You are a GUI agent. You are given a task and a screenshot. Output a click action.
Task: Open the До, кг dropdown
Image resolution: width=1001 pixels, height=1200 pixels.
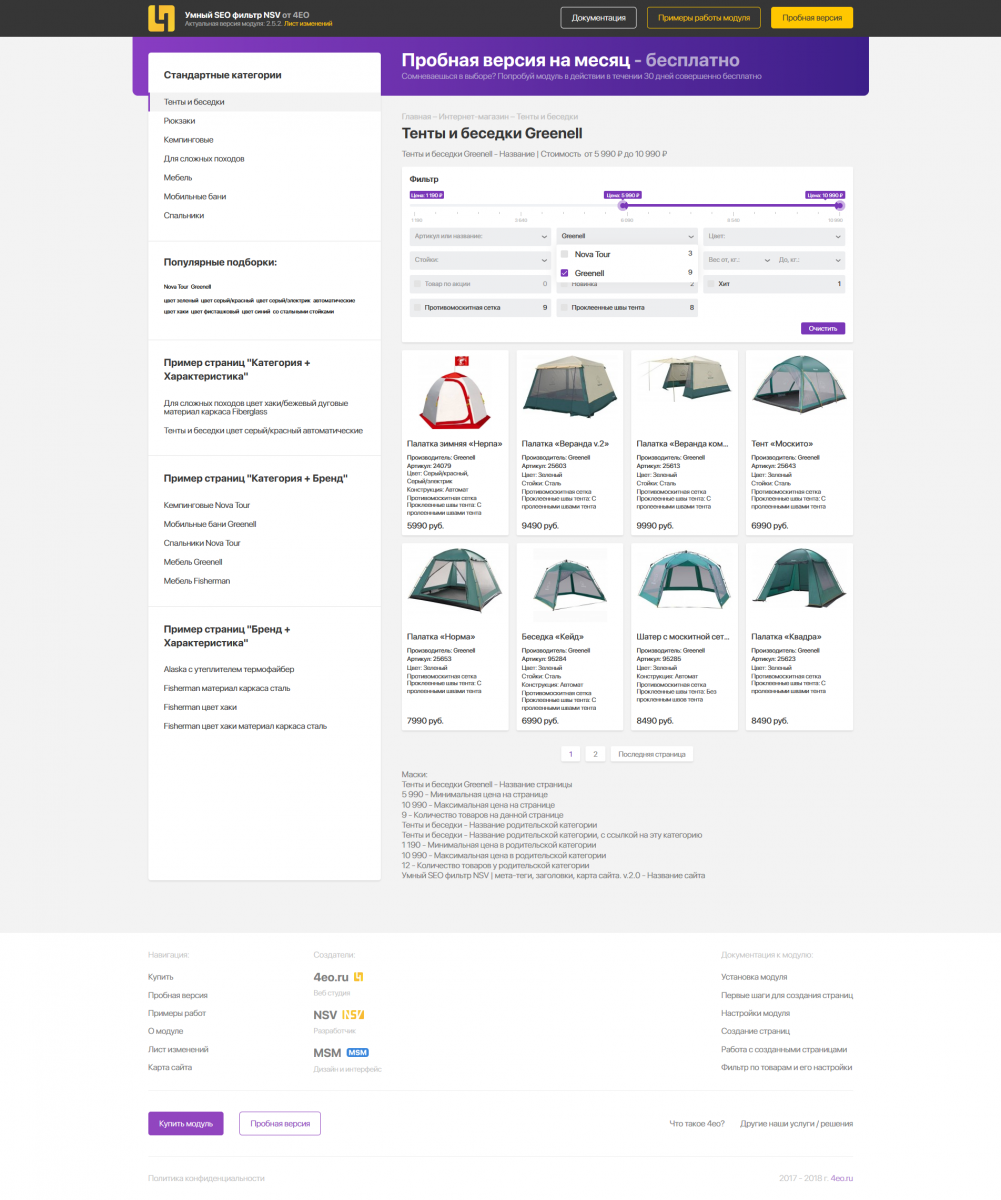pyautogui.click(x=809, y=260)
